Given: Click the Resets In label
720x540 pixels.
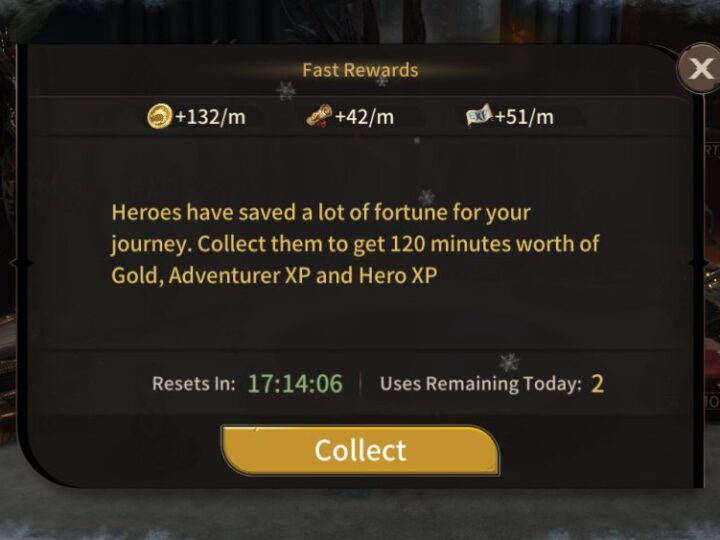Looking at the screenshot, I should (193, 384).
